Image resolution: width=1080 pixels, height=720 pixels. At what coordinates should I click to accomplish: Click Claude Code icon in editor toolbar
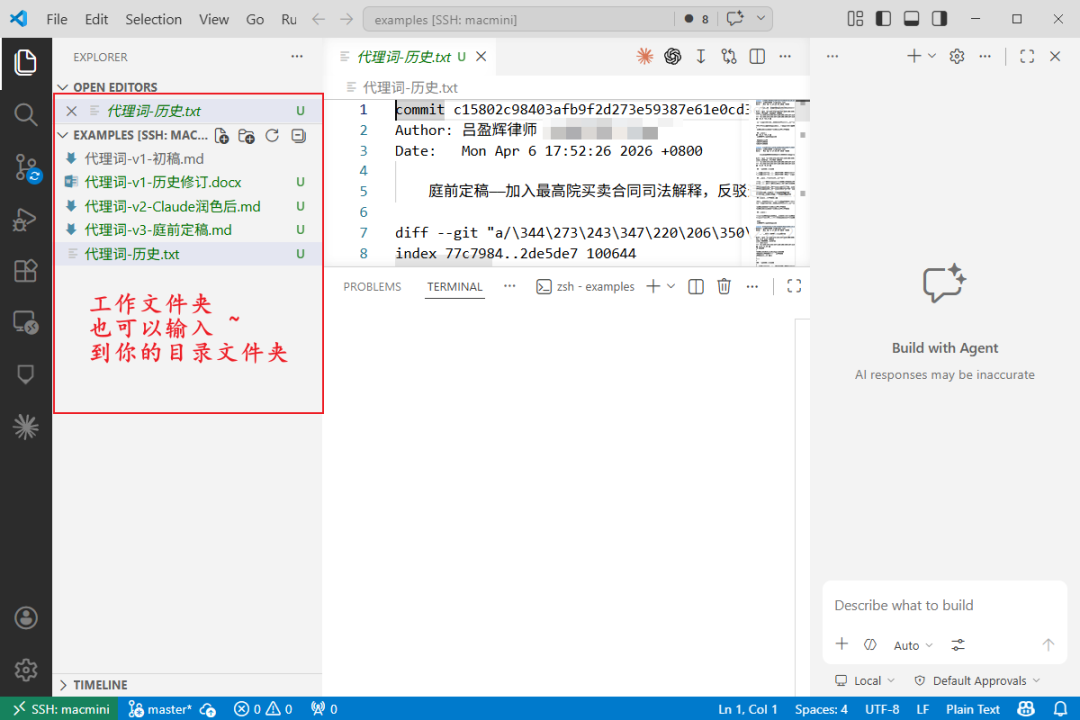pyautogui.click(x=645, y=56)
